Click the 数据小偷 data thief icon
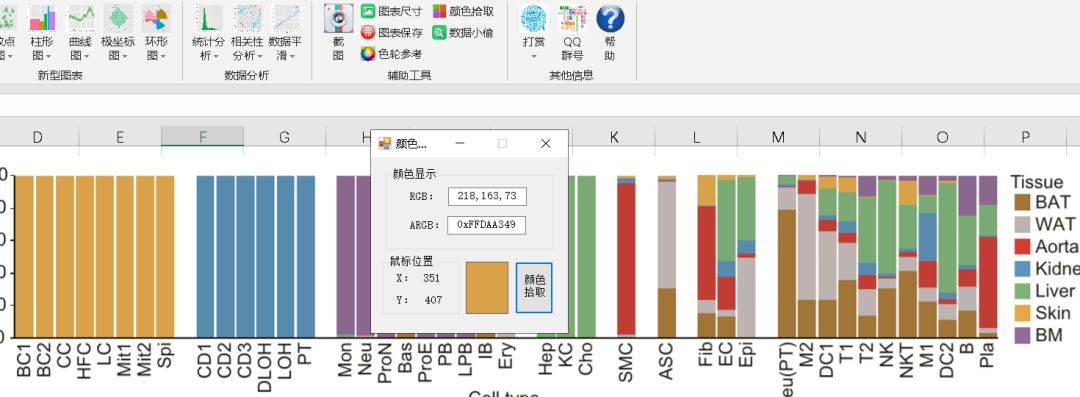Image resolution: width=1080 pixels, height=397 pixels. pos(439,32)
